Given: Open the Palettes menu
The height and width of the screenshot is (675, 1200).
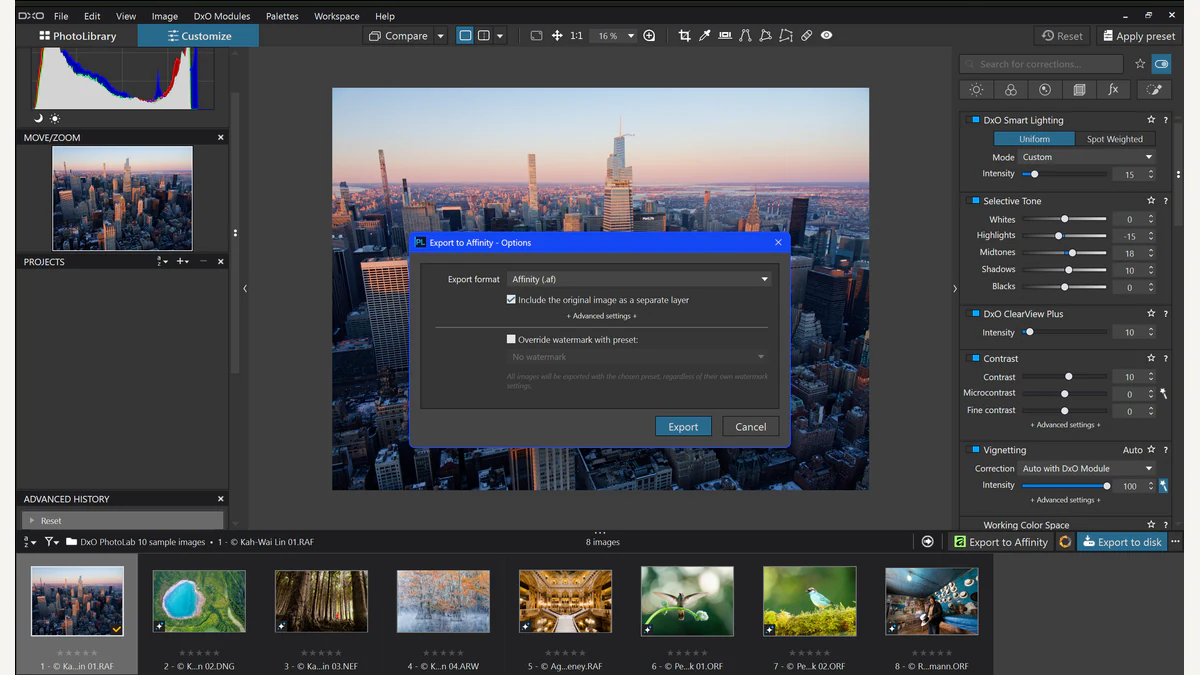Looking at the screenshot, I should [282, 16].
